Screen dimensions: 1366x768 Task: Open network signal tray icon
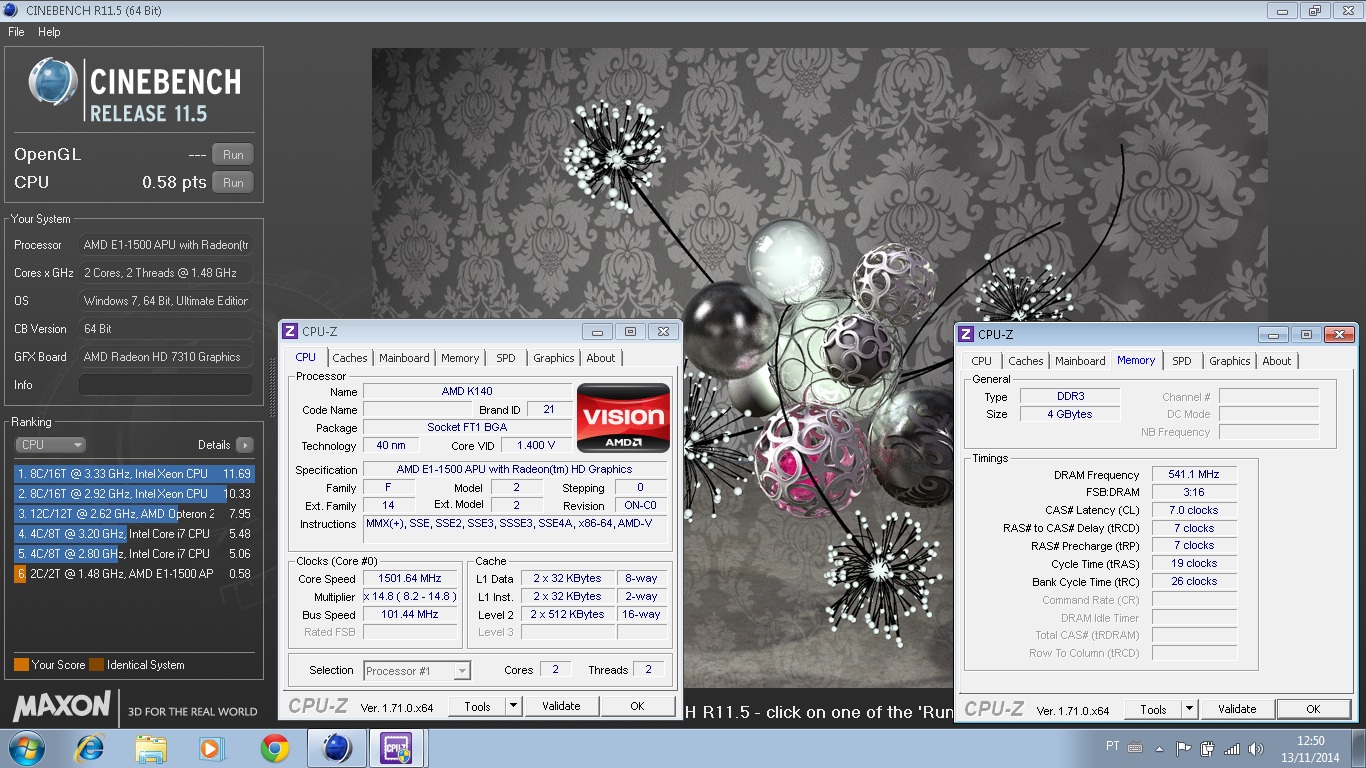[x=1232, y=748]
